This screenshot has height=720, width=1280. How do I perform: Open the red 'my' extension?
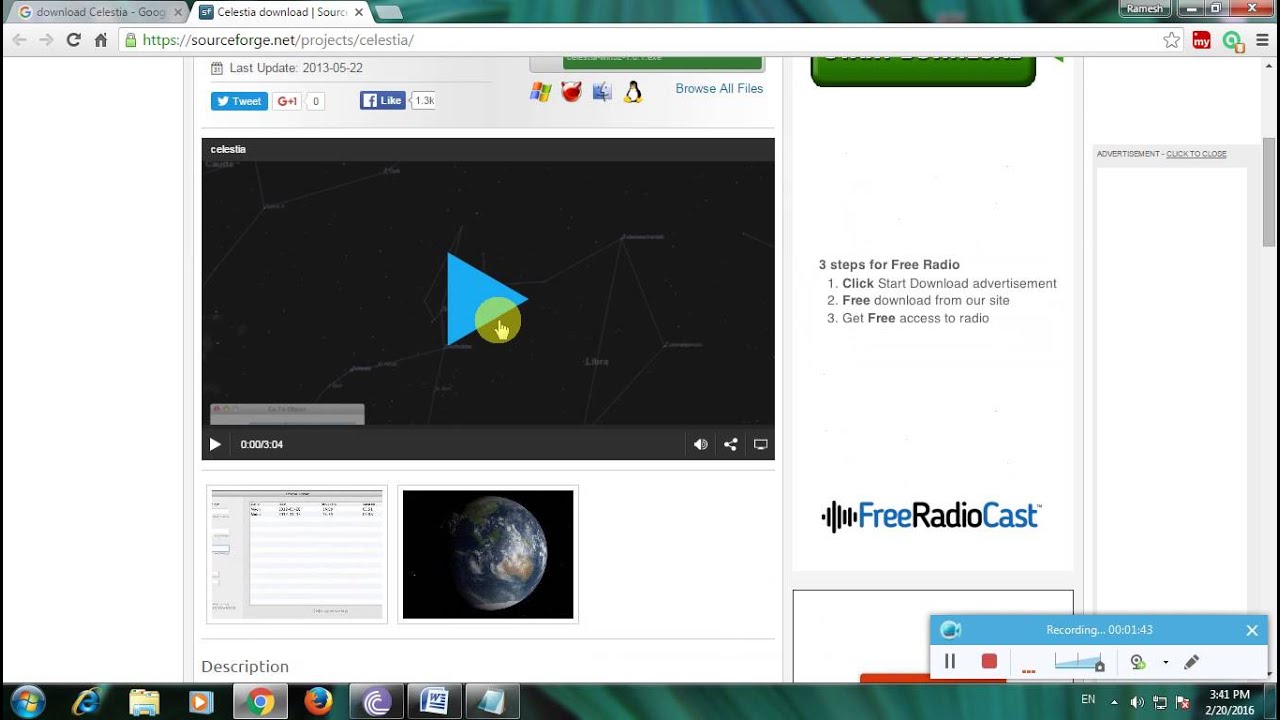point(1202,40)
